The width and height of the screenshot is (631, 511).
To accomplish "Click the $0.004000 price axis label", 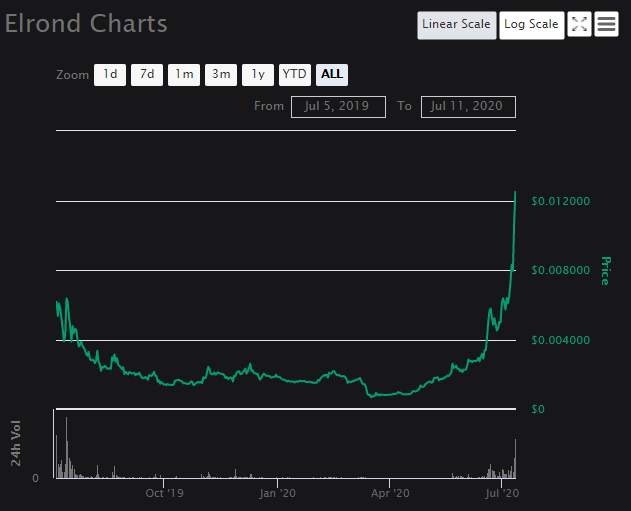I will (561, 340).
